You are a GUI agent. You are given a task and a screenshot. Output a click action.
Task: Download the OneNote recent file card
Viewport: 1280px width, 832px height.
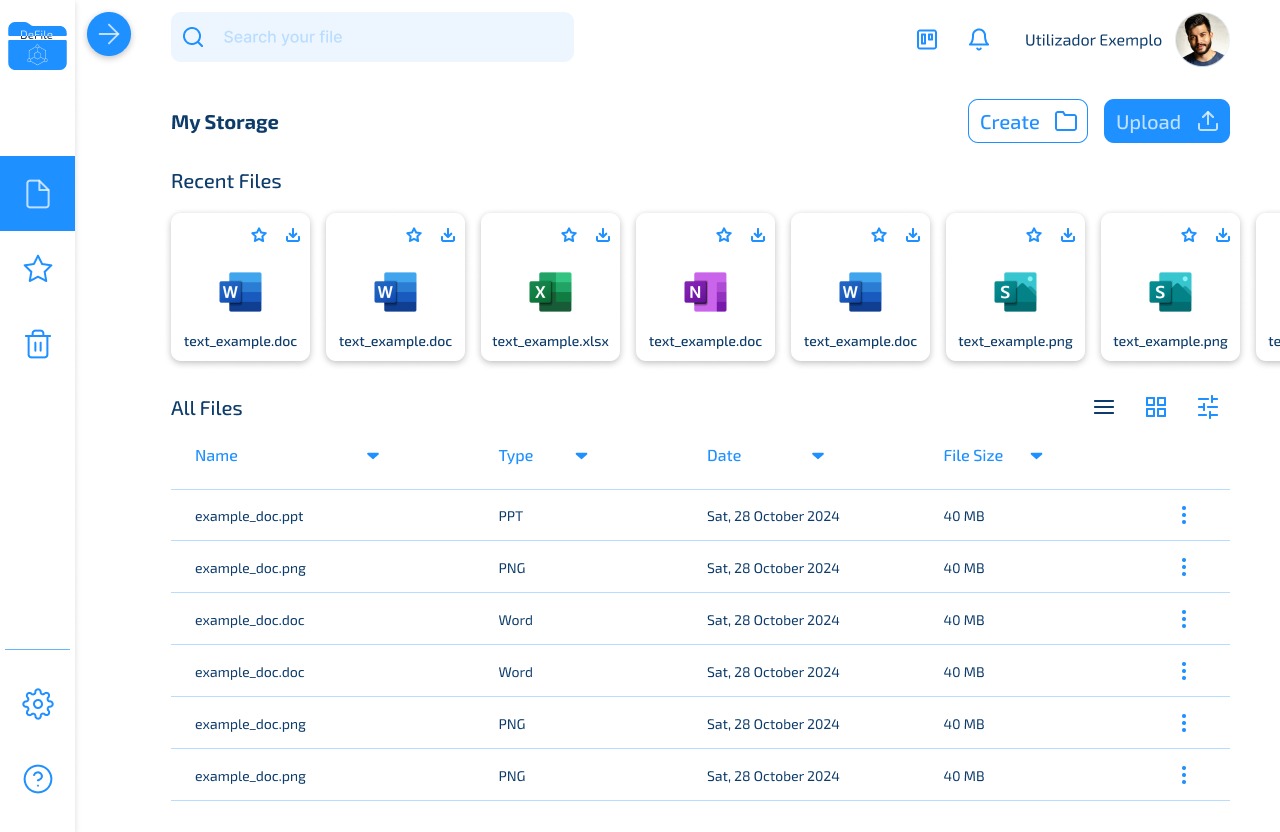coord(758,235)
